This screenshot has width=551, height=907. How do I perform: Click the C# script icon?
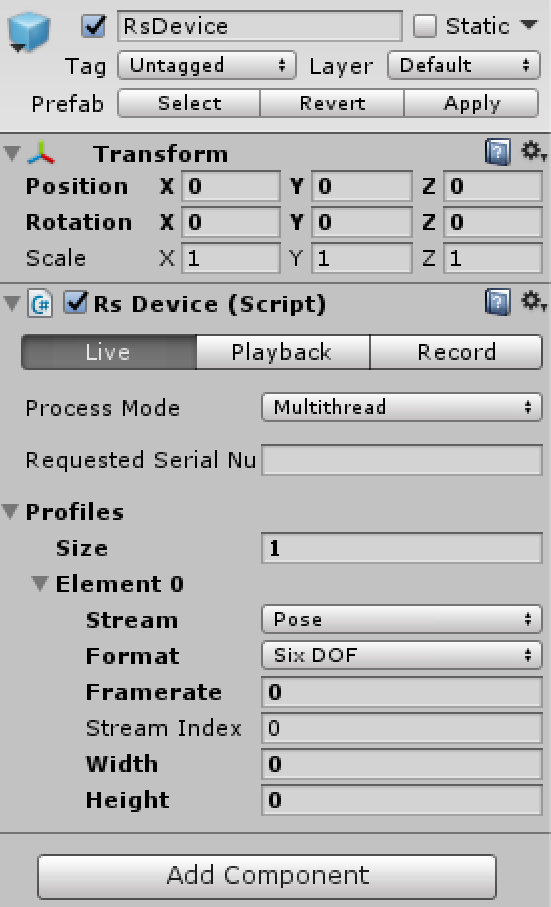click(x=40, y=304)
